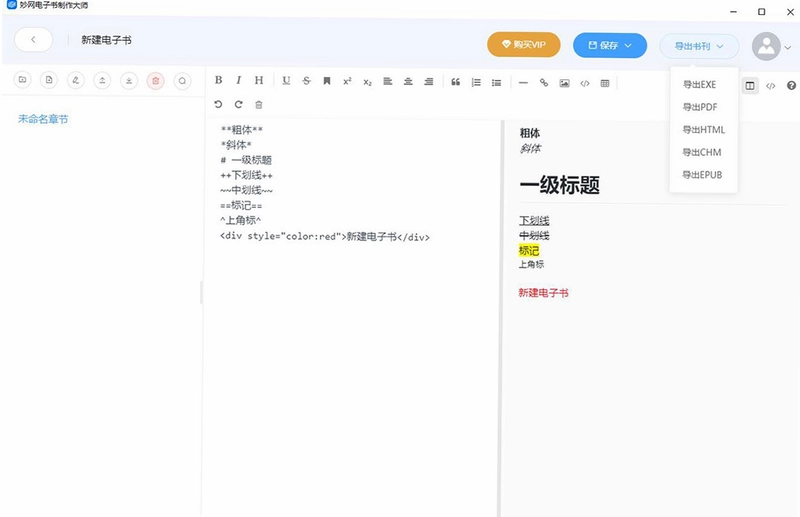
Task: Undo the last edit
Action: pos(218,104)
